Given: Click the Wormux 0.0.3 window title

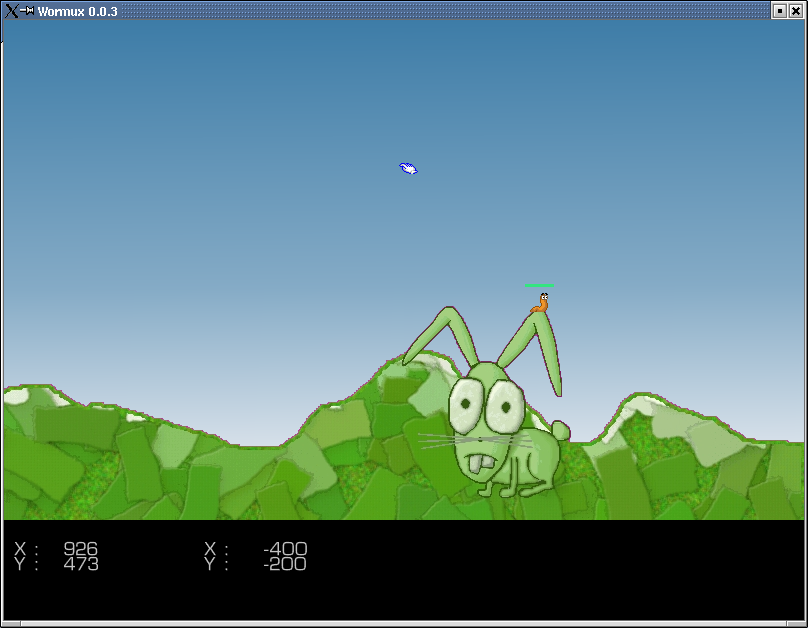Looking at the screenshot, I should pos(79,11).
